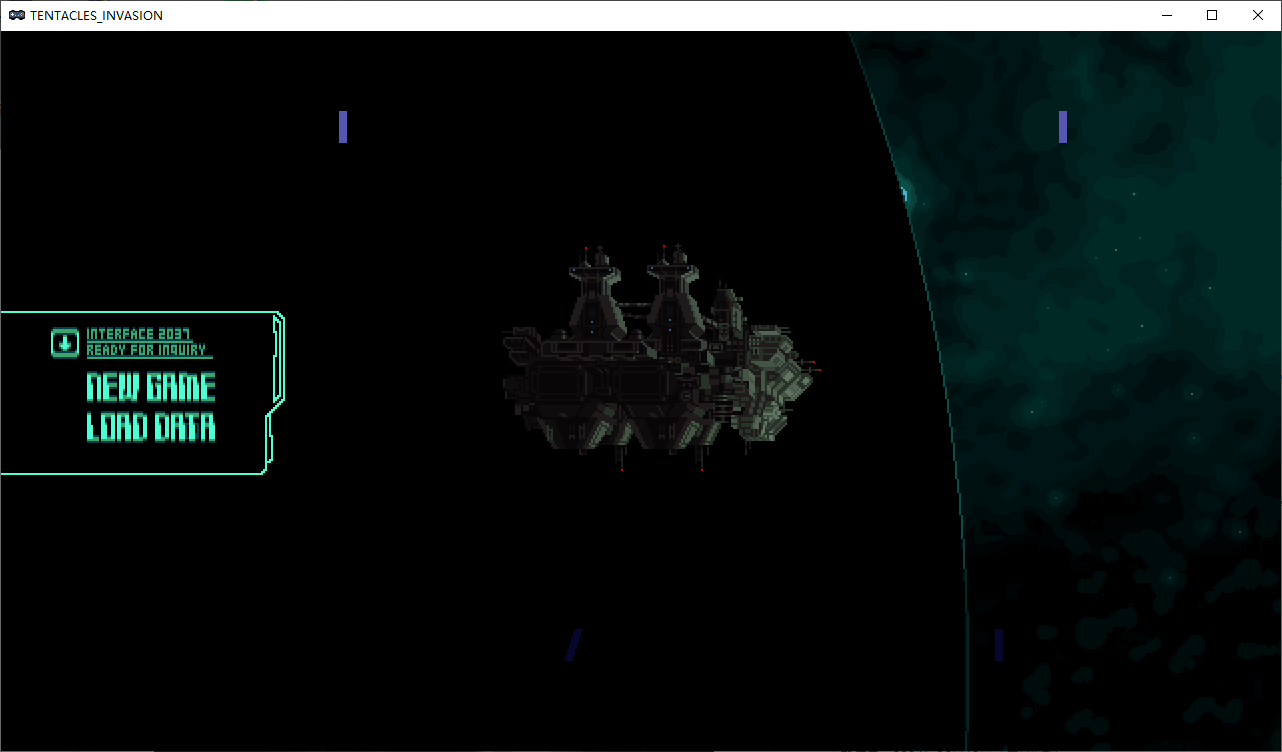Close the TENTACLES_INVASION window

(1258, 15)
